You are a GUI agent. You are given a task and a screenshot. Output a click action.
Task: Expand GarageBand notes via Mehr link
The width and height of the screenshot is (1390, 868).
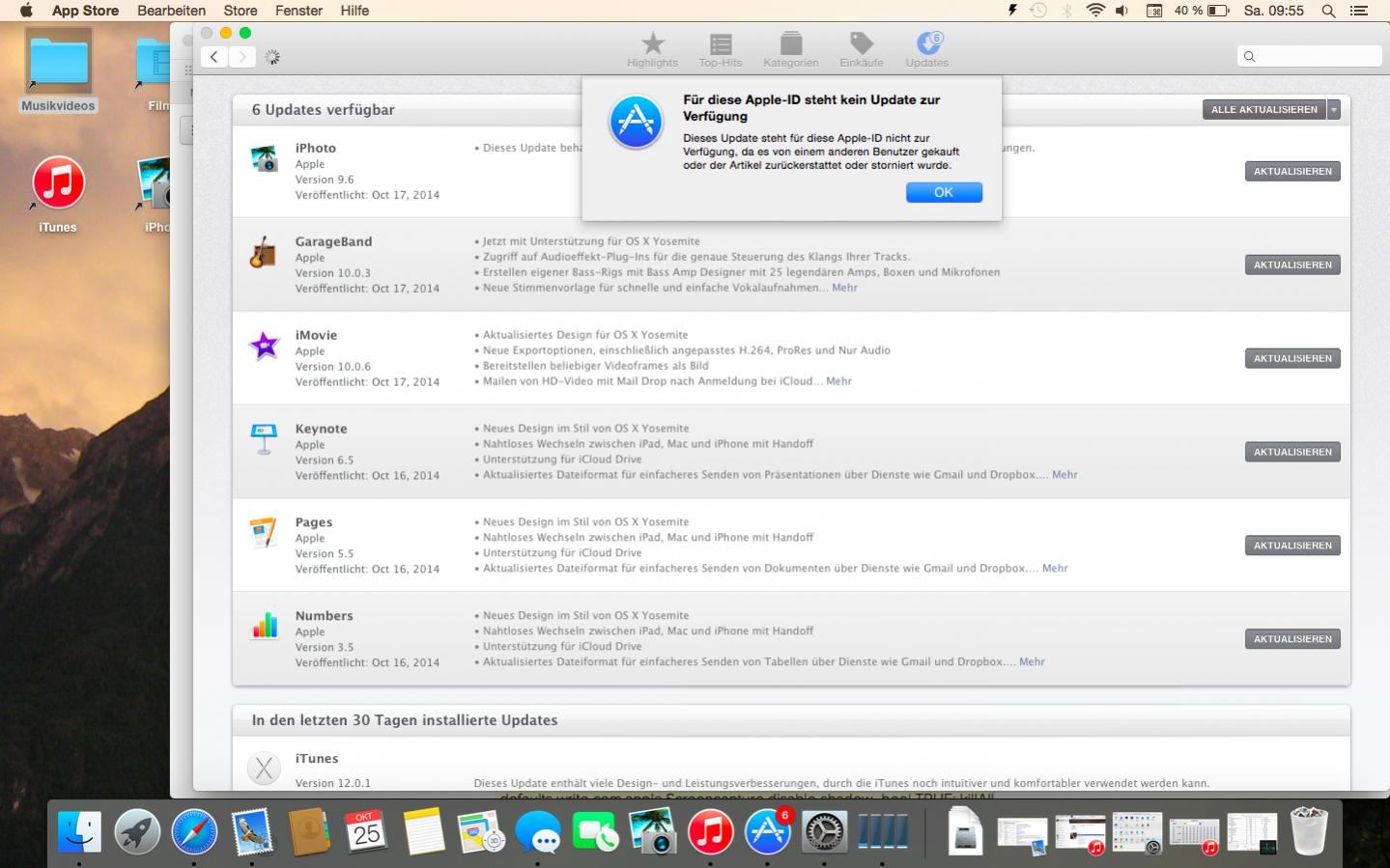844,288
